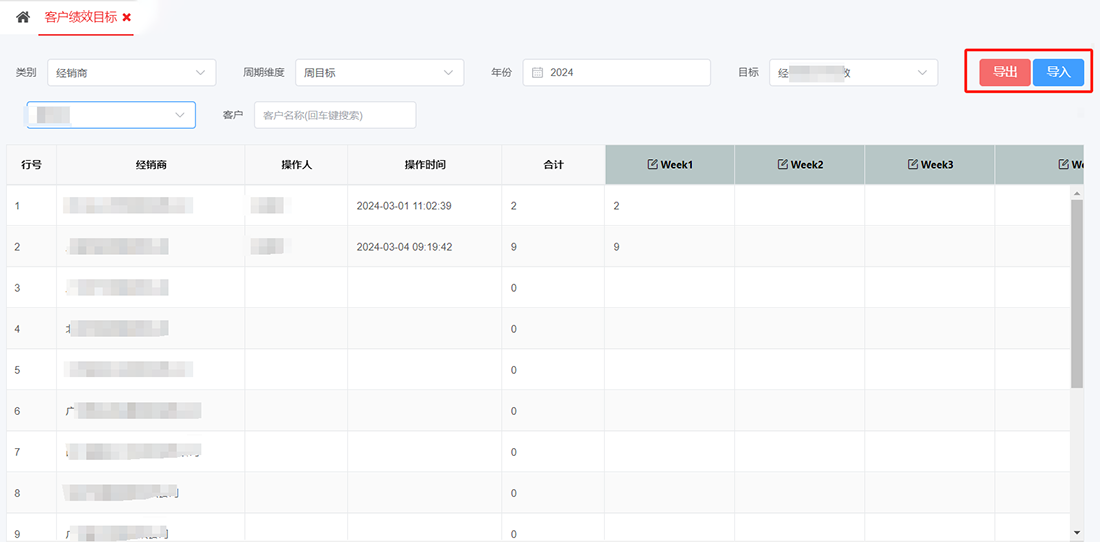This screenshot has width=1100, height=542.
Task: Click the edit icon beside Week3 header
Action: click(x=913, y=164)
